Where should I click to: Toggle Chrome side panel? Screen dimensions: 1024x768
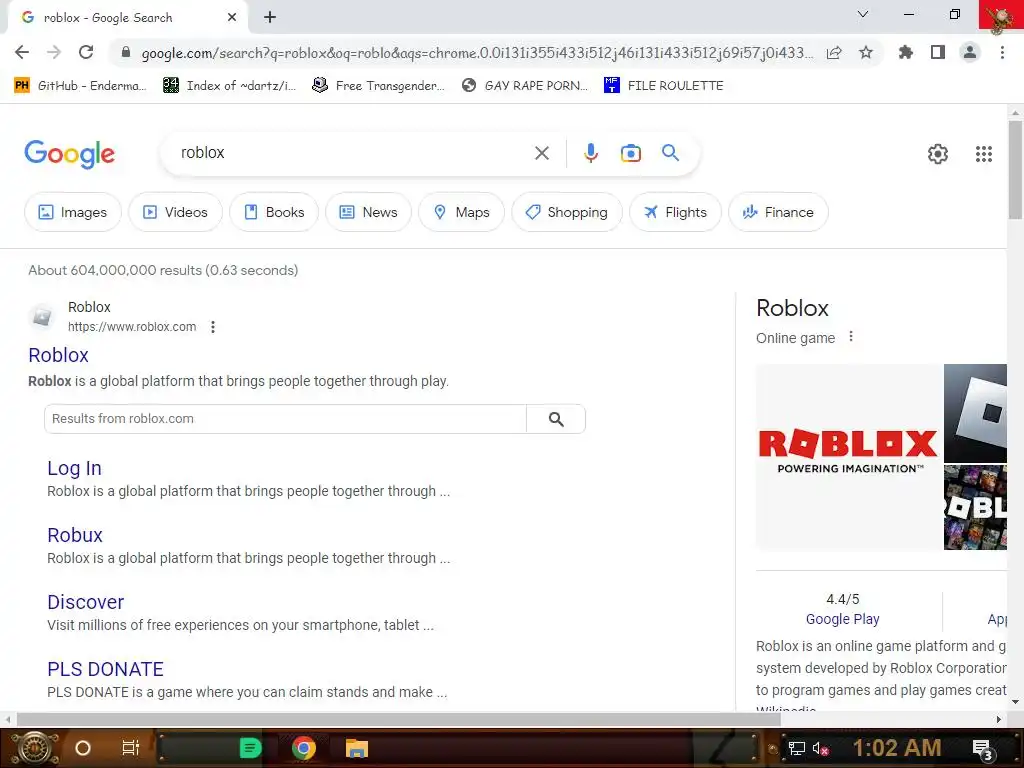point(938,52)
